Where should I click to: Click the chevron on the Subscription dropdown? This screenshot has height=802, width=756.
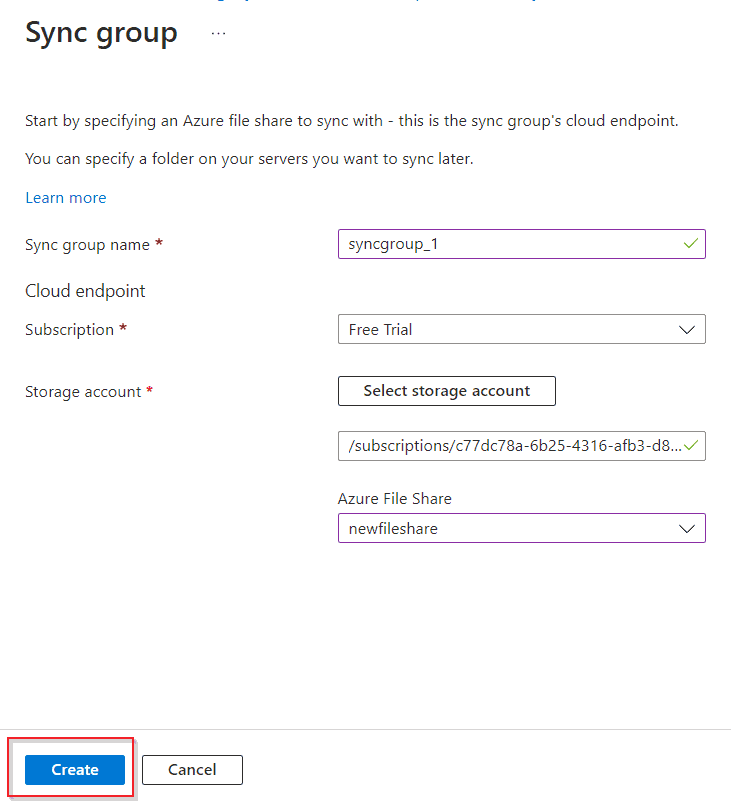pos(688,329)
